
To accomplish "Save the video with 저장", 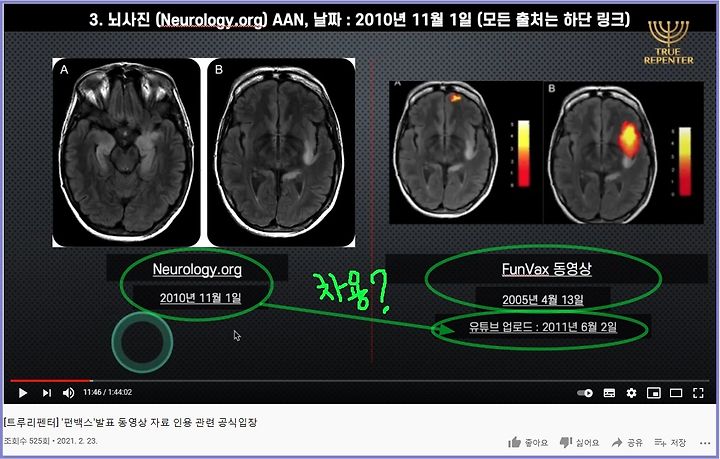I will 670,442.
